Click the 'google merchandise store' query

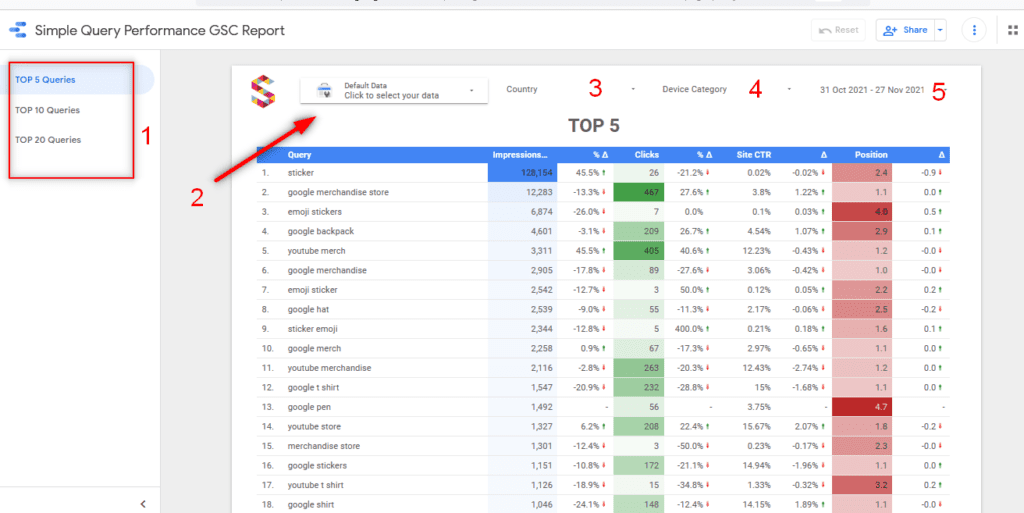[x=338, y=193]
